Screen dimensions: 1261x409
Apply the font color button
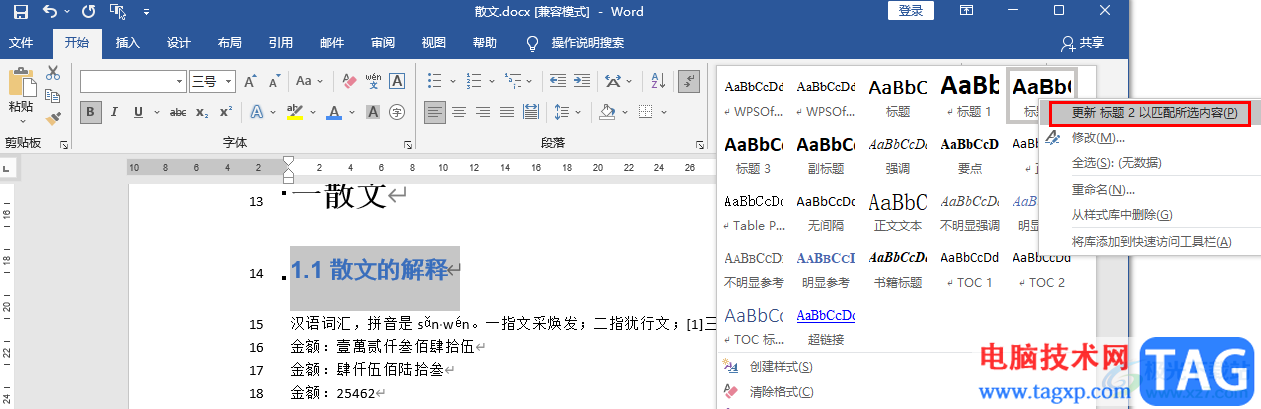pyautogui.click(x=334, y=112)
